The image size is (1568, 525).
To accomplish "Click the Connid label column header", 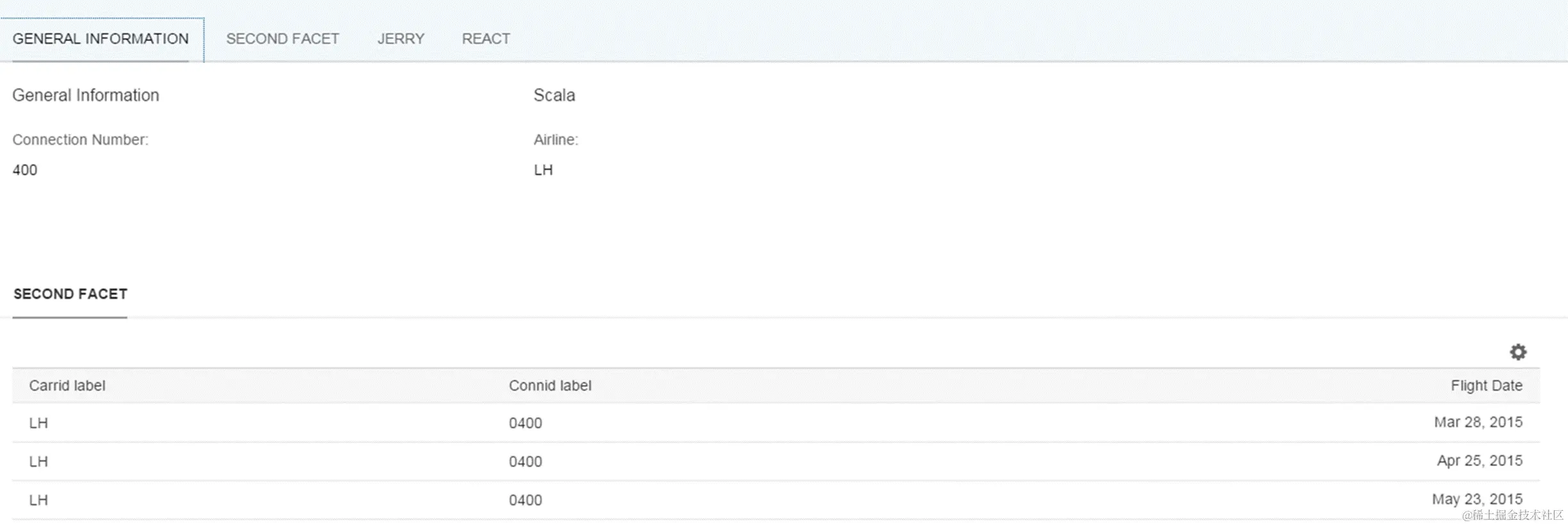I will pos(550,385).
